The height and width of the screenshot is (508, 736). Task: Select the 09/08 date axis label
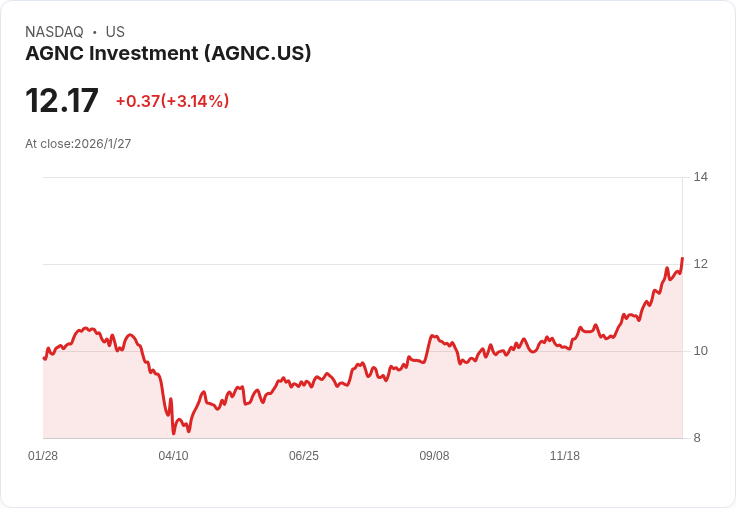click(434, 456)
